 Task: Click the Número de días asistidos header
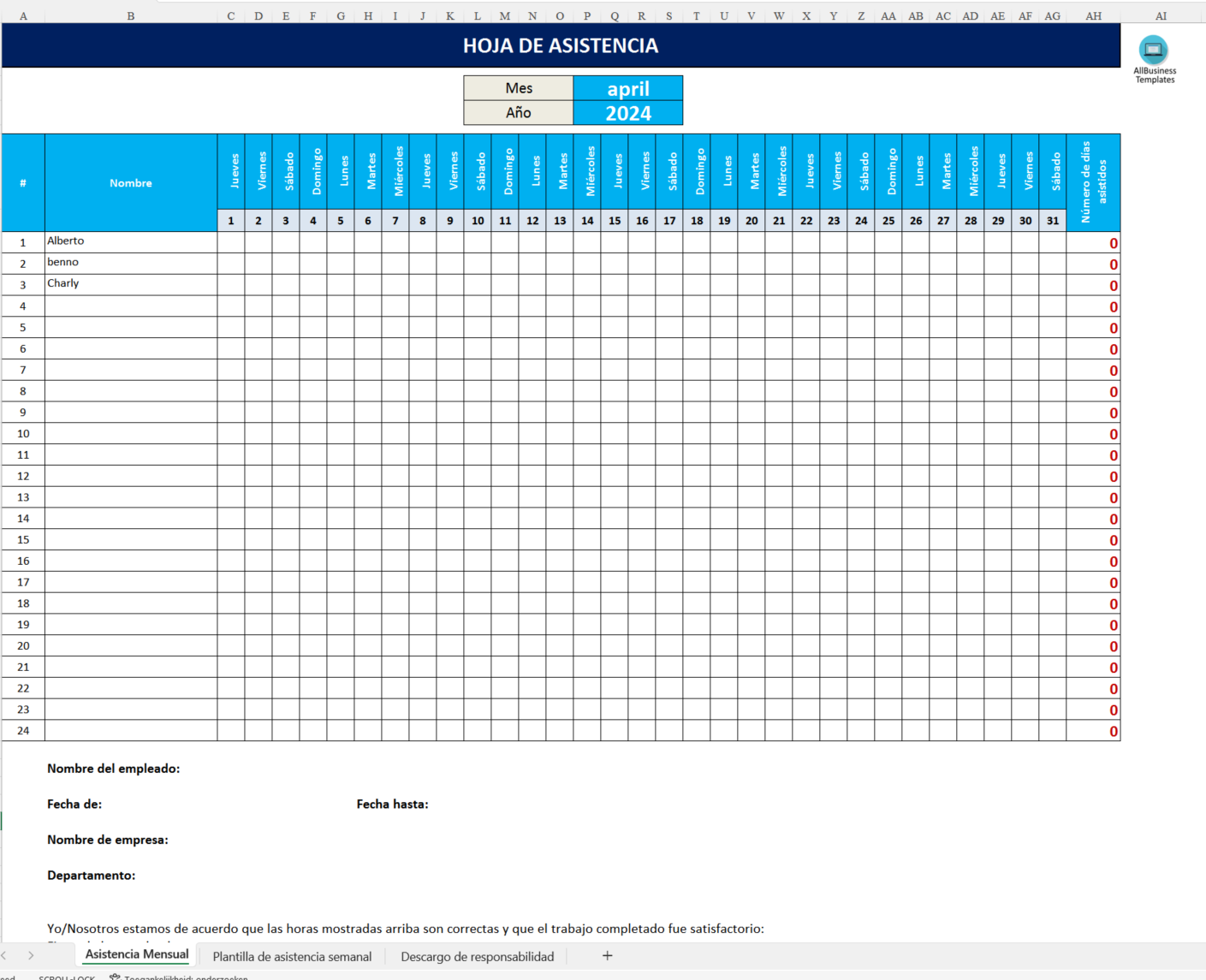click(1093, 182)
